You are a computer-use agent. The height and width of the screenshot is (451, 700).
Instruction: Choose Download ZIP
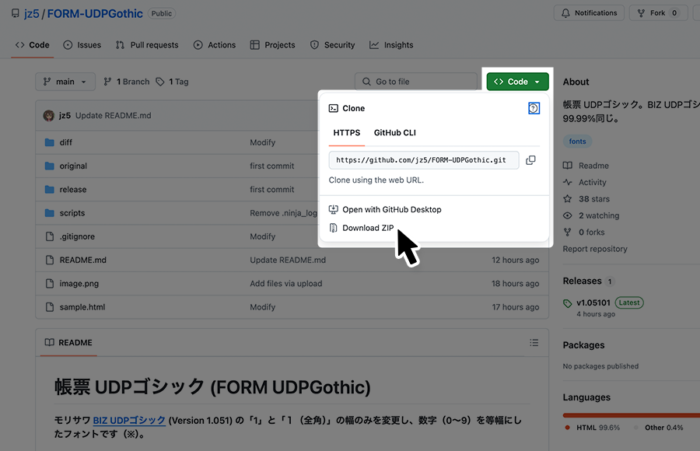[x=361, y=228]
